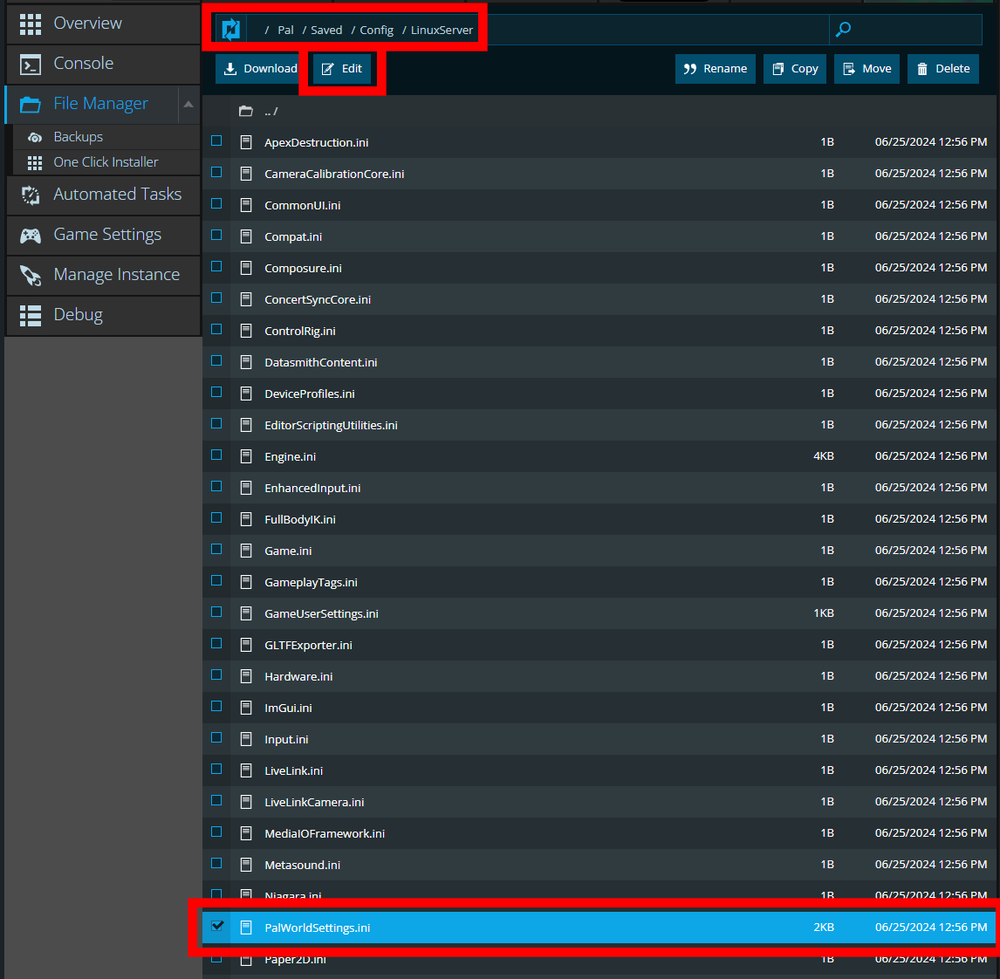Click the Delete button

point(942,68)
